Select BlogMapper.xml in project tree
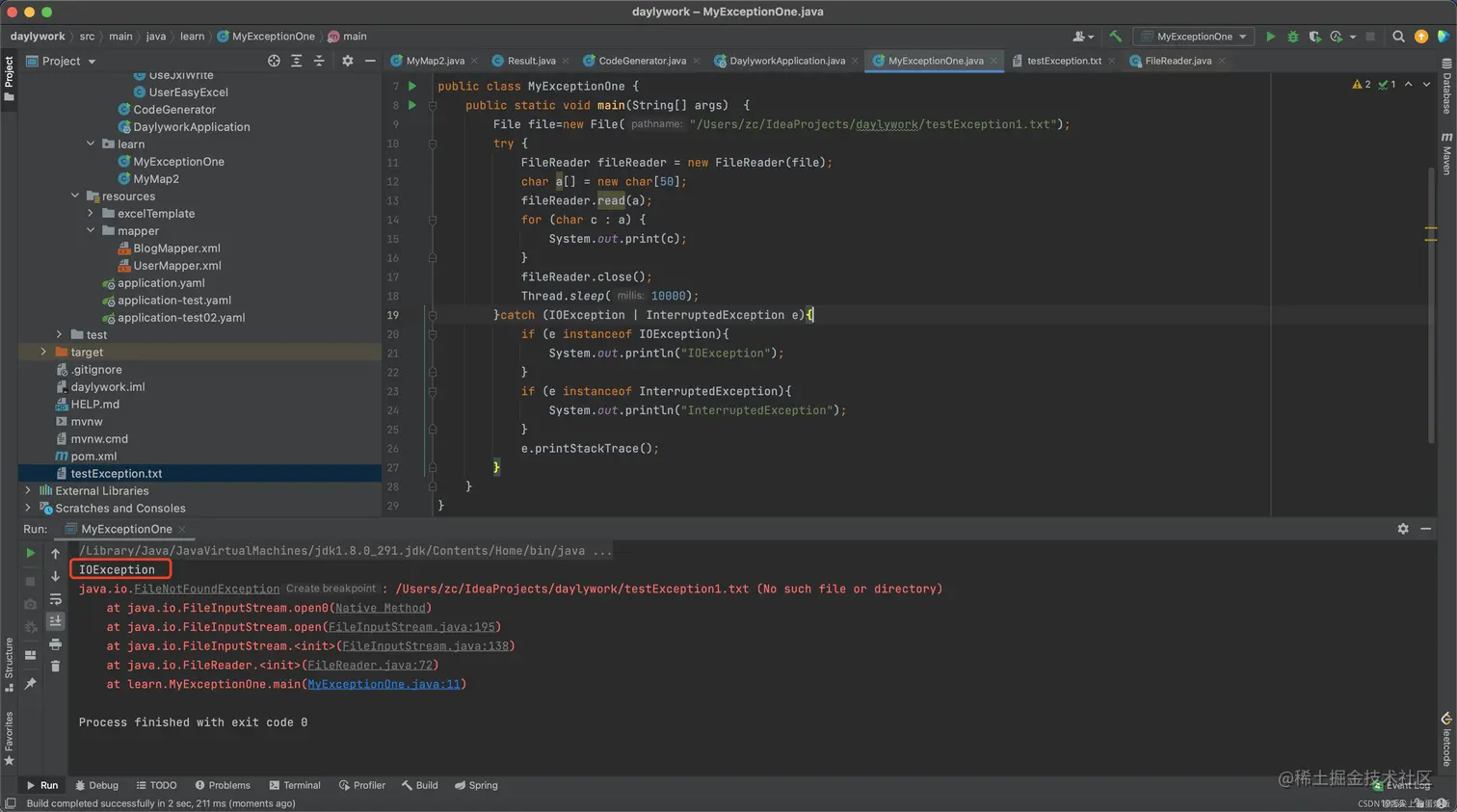This screenshot has width=1457, height=812. pyautogui.click(x=176, y=248)
